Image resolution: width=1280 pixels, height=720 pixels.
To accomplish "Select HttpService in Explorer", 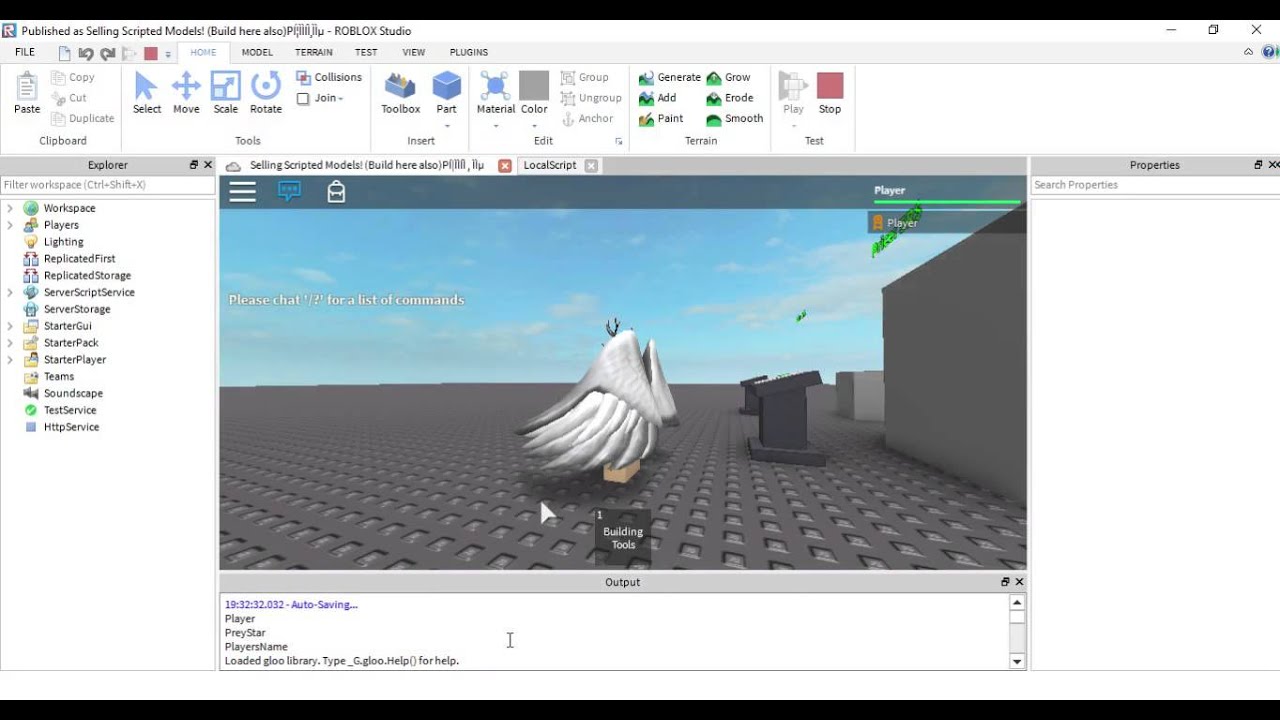I will coord(71,427).
